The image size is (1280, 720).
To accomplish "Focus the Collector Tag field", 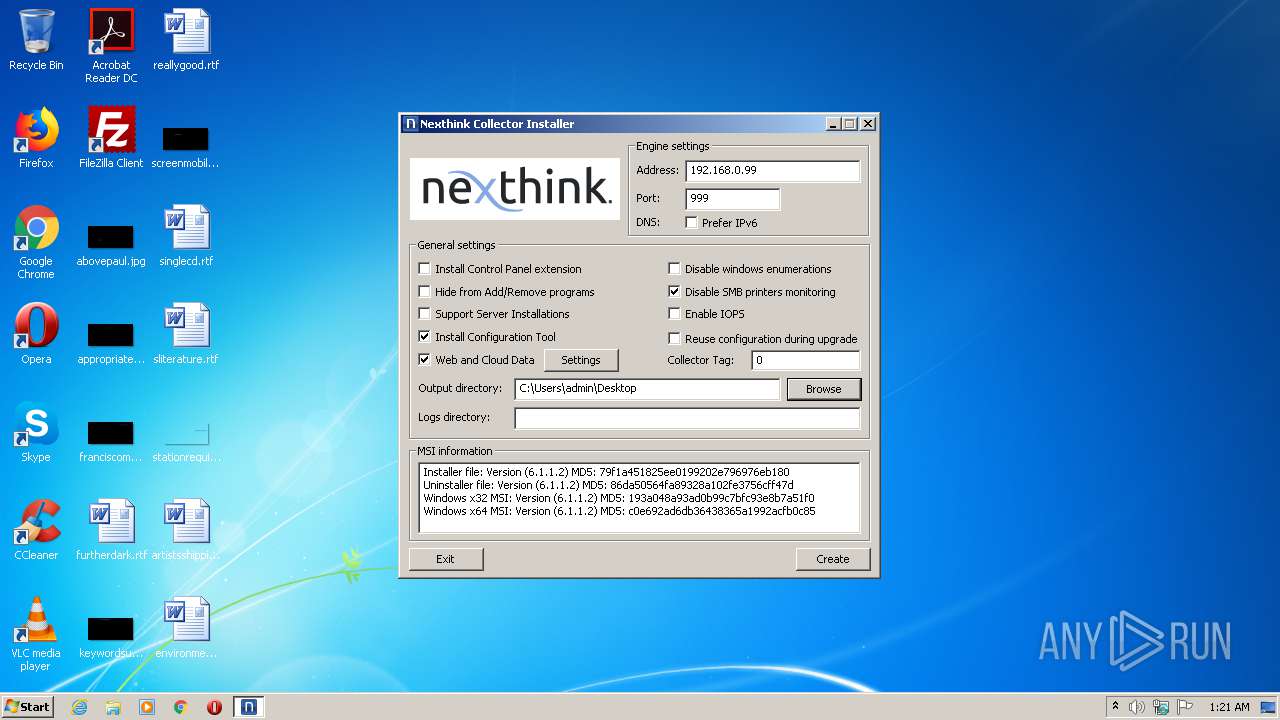I will (x=805, y=360).
